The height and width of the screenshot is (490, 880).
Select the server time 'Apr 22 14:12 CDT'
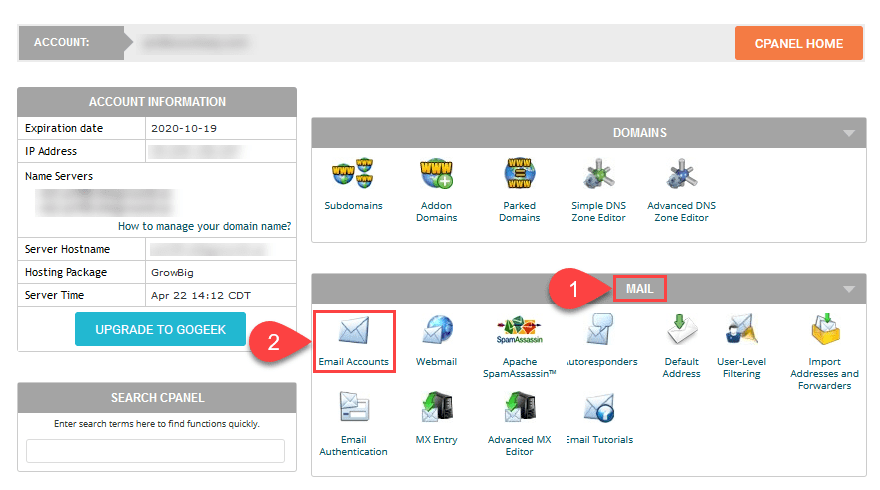pos(201,295)
